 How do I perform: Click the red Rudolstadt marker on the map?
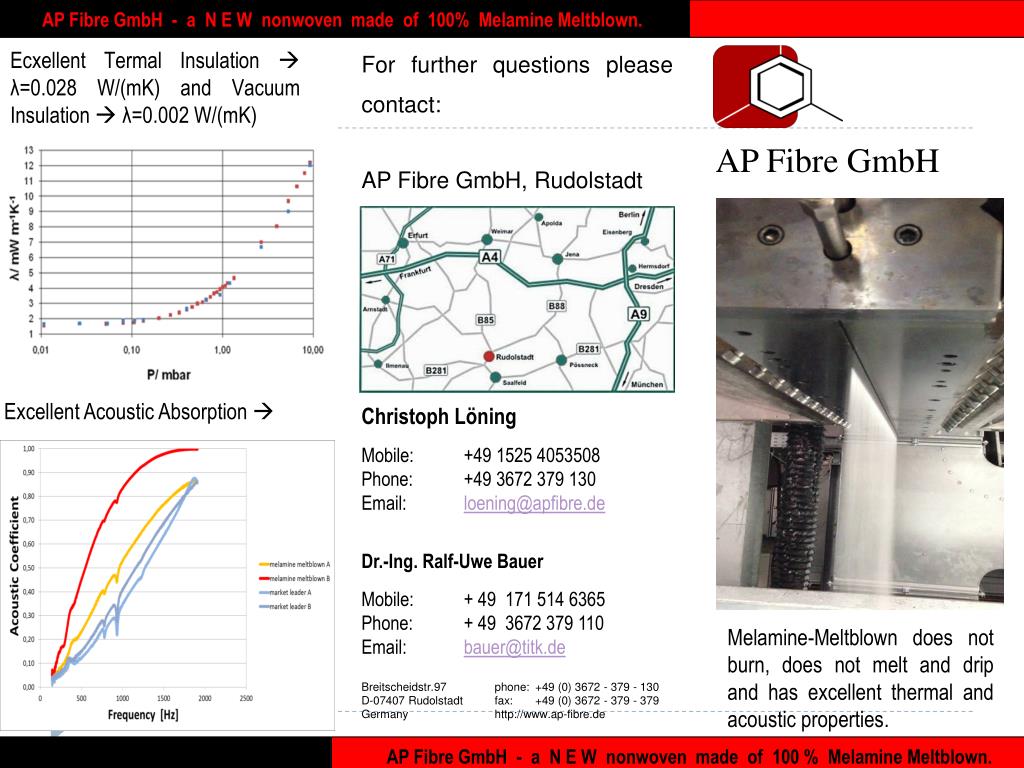coord(488,356)
